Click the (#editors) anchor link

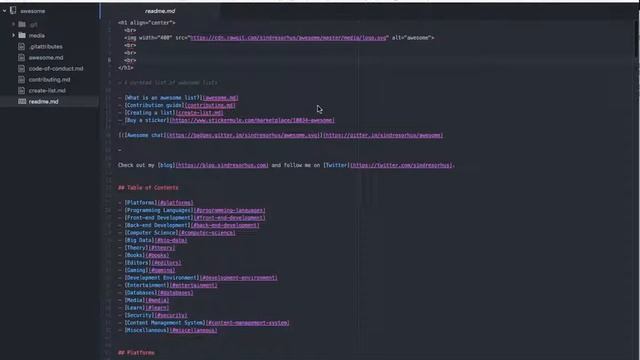click(165, 262)
